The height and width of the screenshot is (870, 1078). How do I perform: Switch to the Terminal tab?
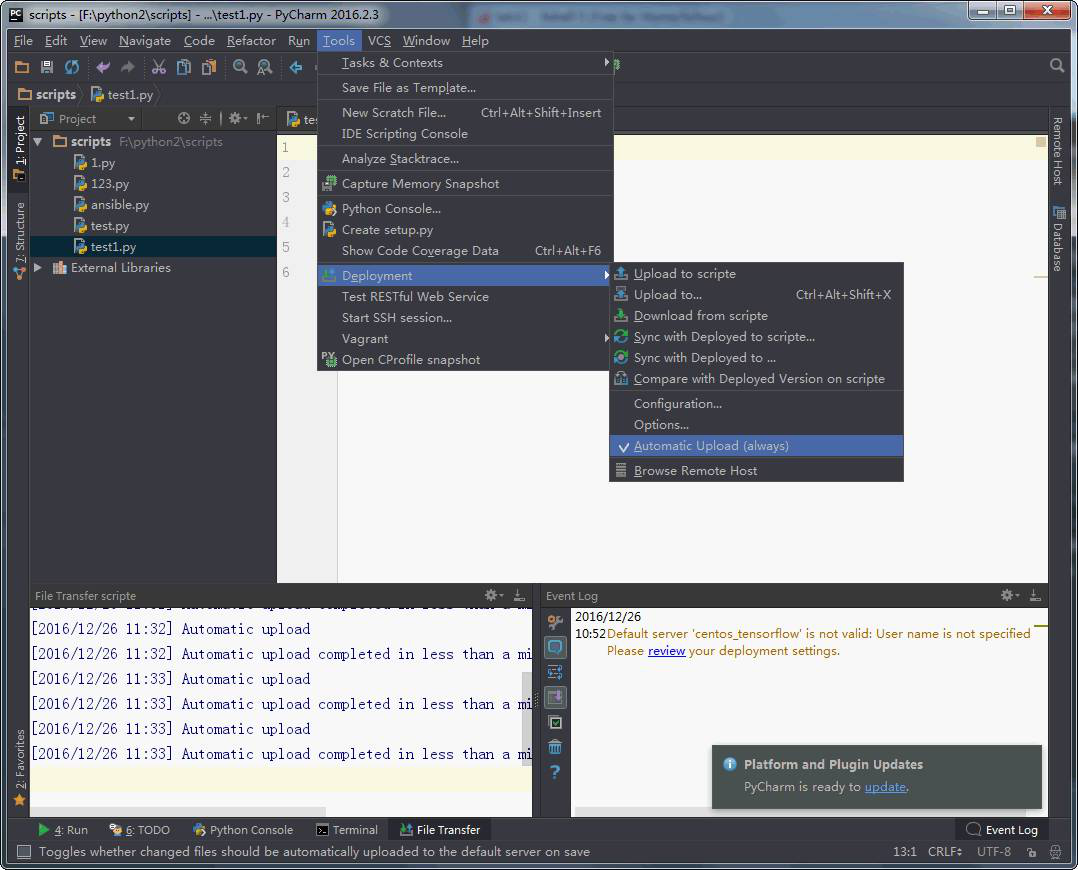click(x=347, y=830)
